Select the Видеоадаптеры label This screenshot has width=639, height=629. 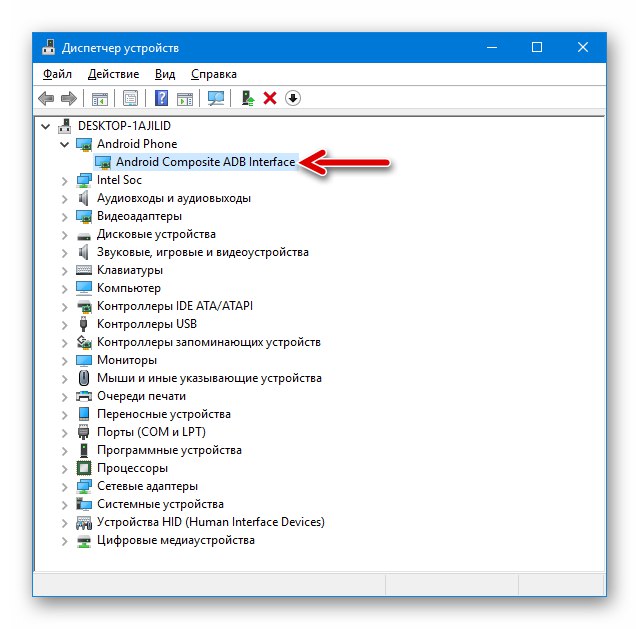(x=139, y=216)
